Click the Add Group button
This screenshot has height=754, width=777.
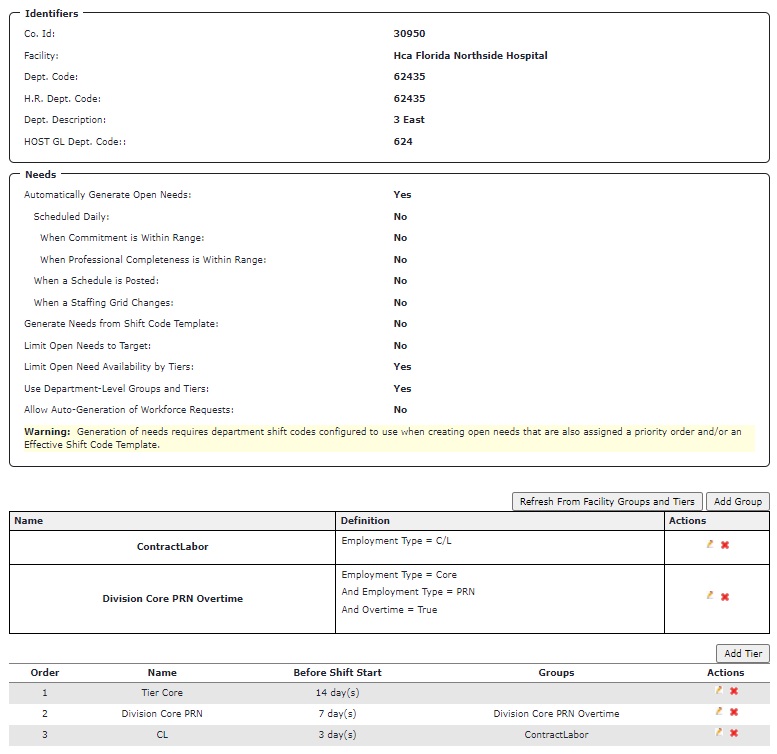click(738, 501)
